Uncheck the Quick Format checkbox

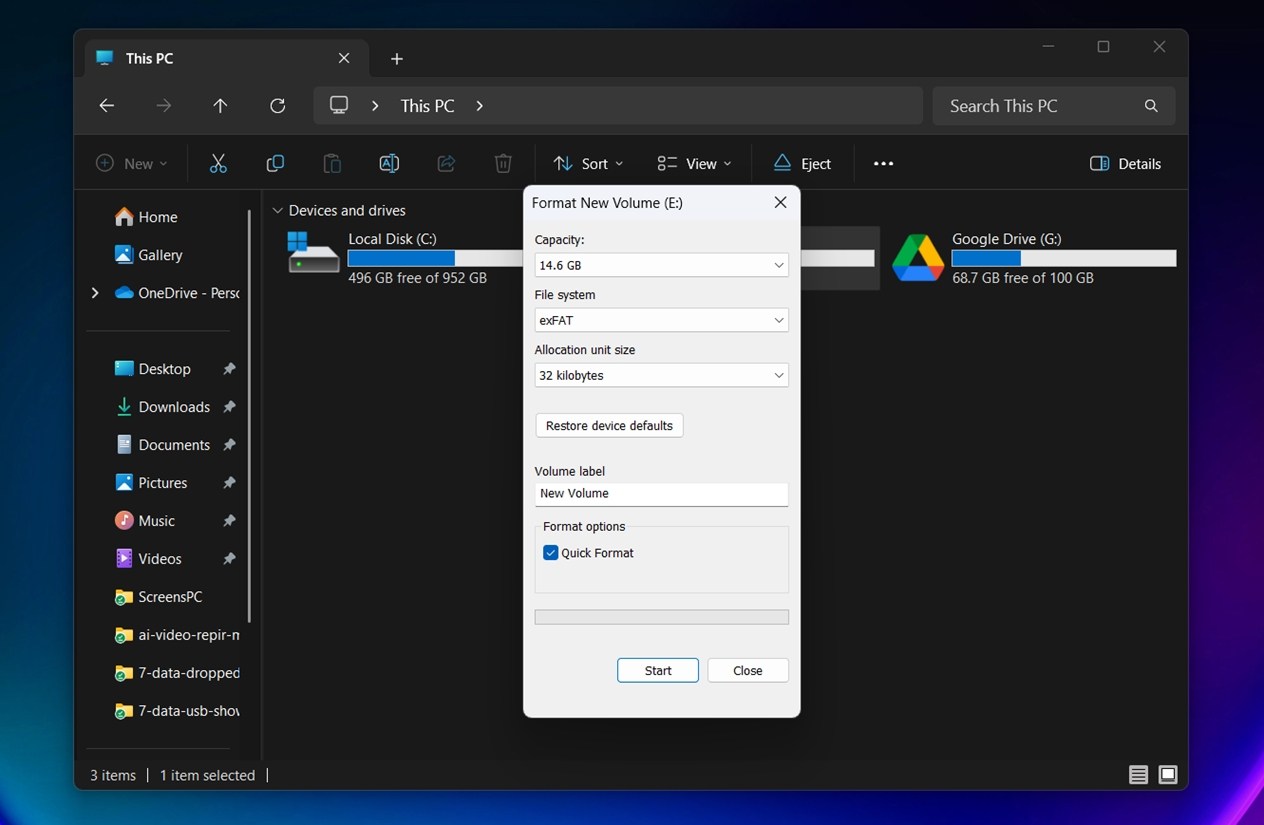click(551, 553)
